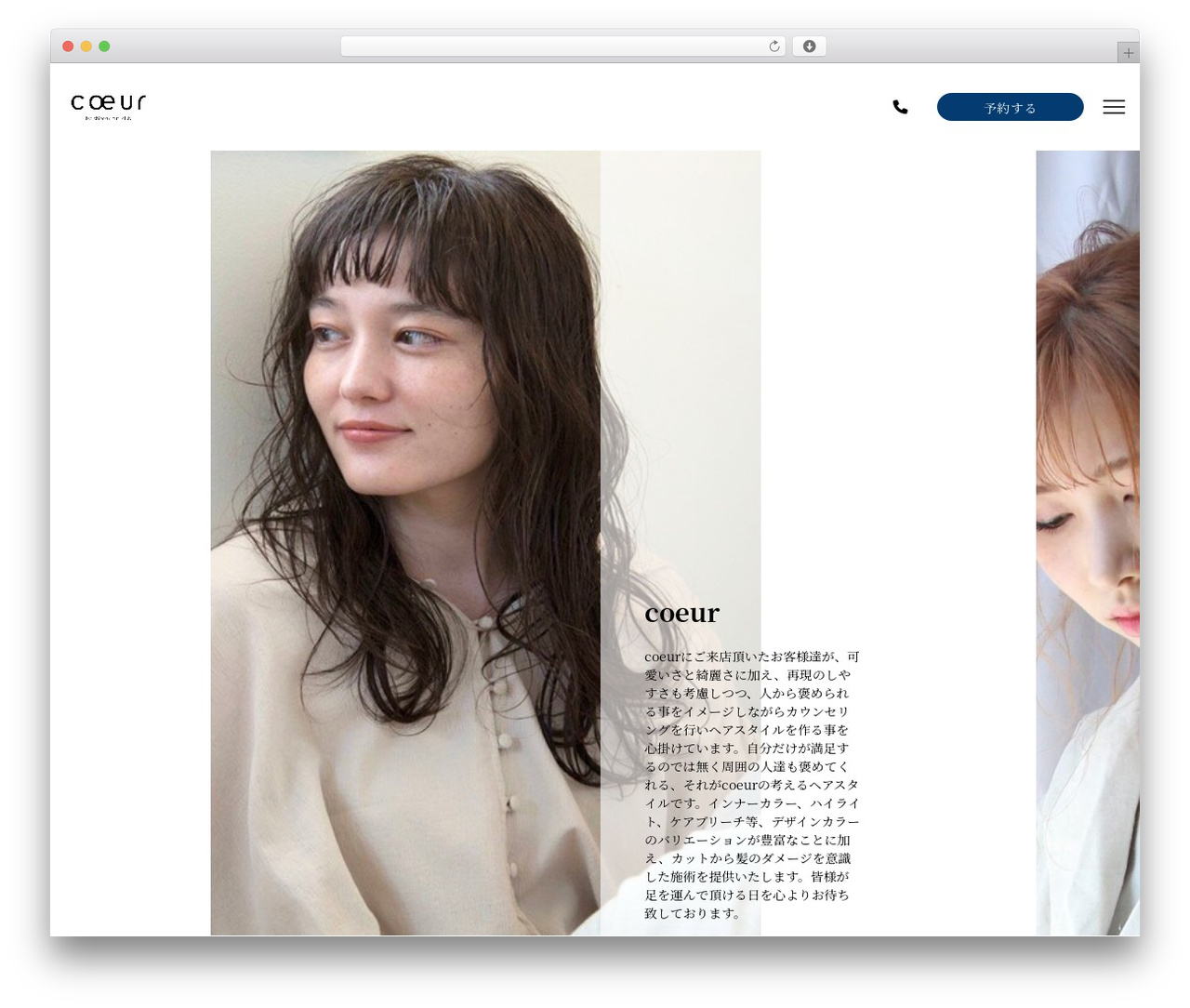1190x1008 pixels.
Task: Click the browser download icon
Action: point(809,46)
